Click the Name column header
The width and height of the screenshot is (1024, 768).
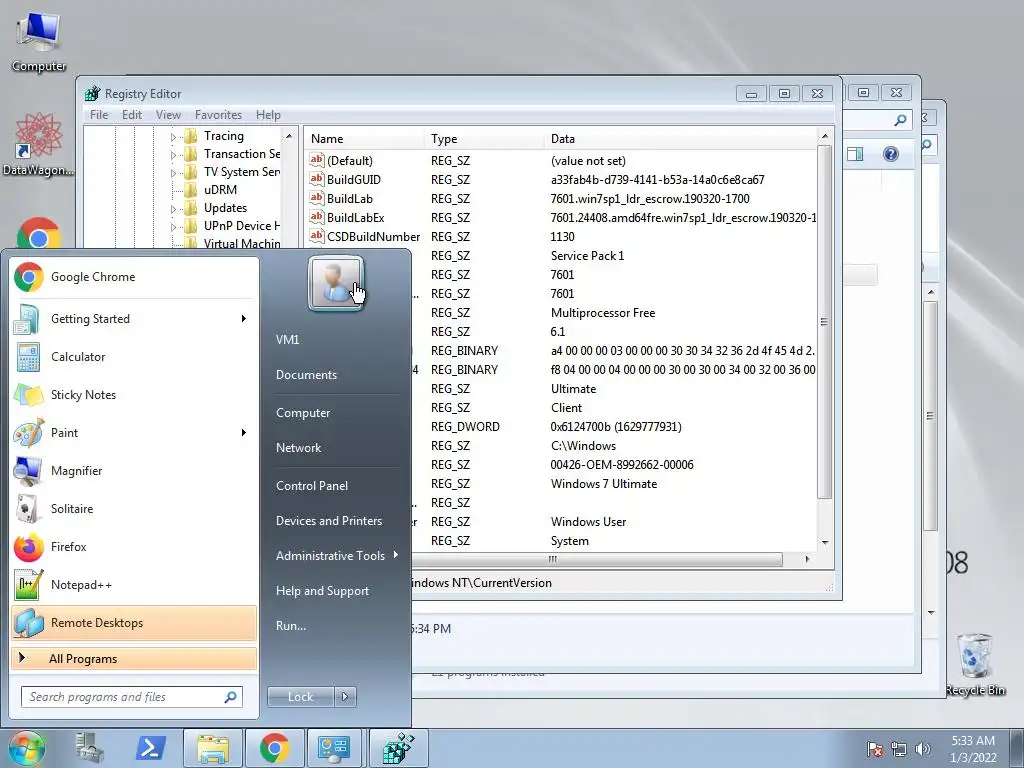(364, 139)
